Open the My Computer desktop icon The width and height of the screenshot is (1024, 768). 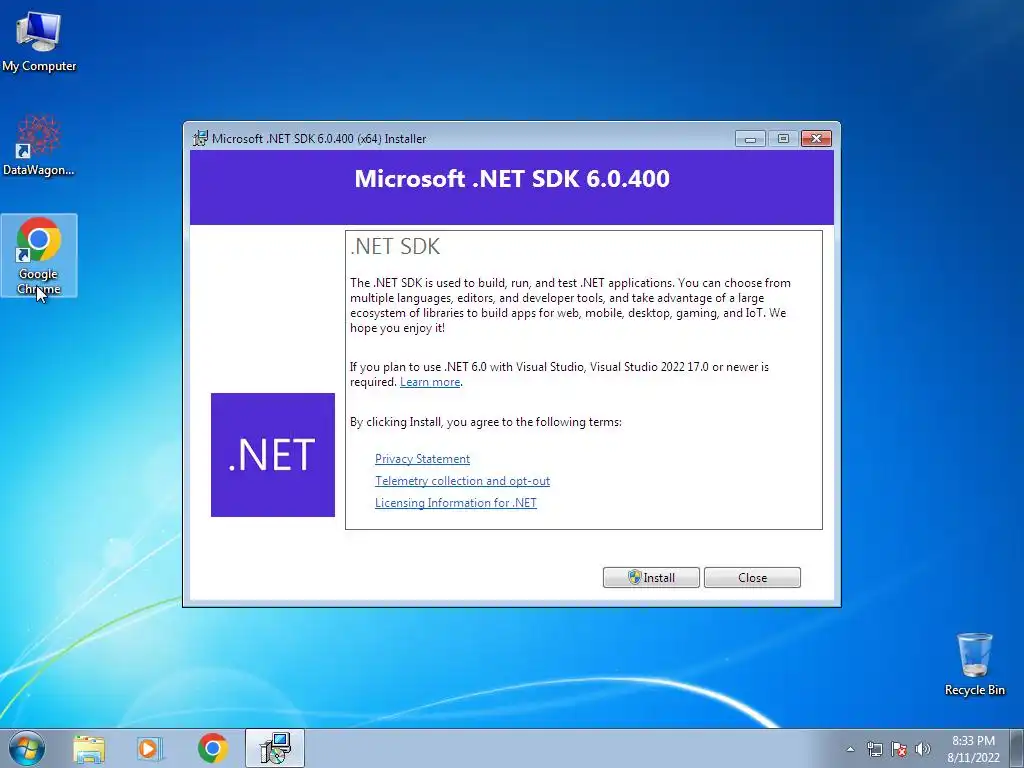(x=39, y=40)
